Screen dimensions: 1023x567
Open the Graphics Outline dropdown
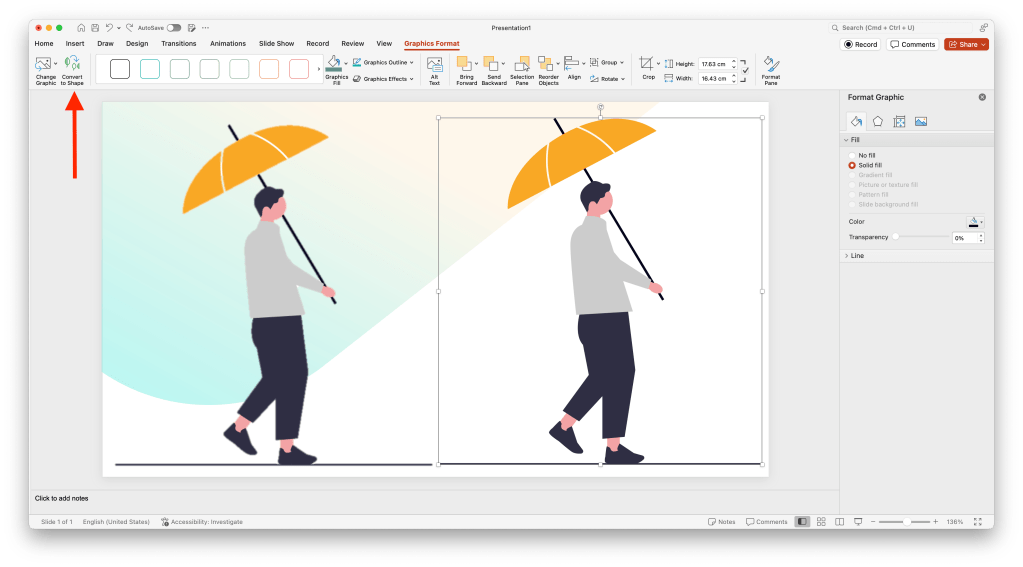coord(382,62)
